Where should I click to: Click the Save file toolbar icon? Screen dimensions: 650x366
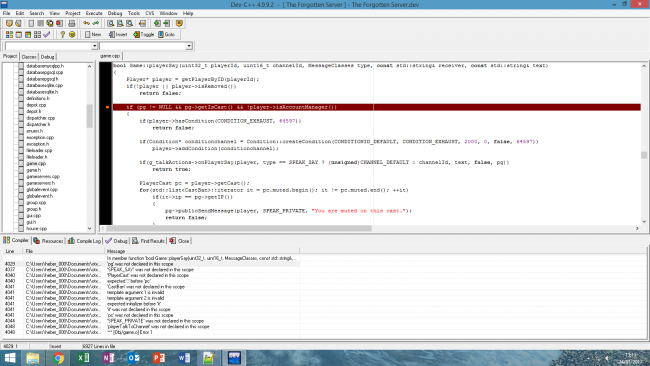pos(41,24)
